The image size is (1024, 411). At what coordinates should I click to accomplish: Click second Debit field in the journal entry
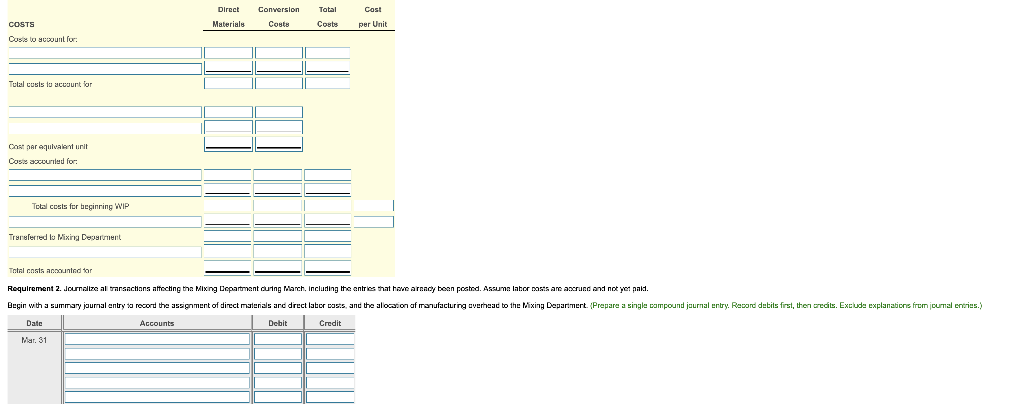click(278, 353)
